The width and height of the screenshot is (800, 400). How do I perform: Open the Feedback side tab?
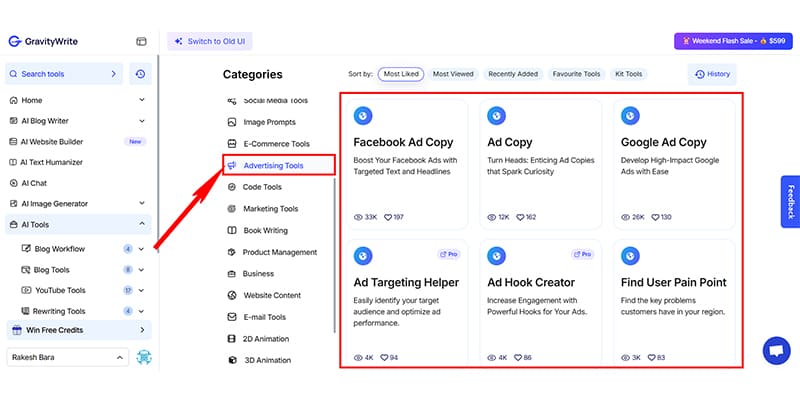(x=790, y=202)
